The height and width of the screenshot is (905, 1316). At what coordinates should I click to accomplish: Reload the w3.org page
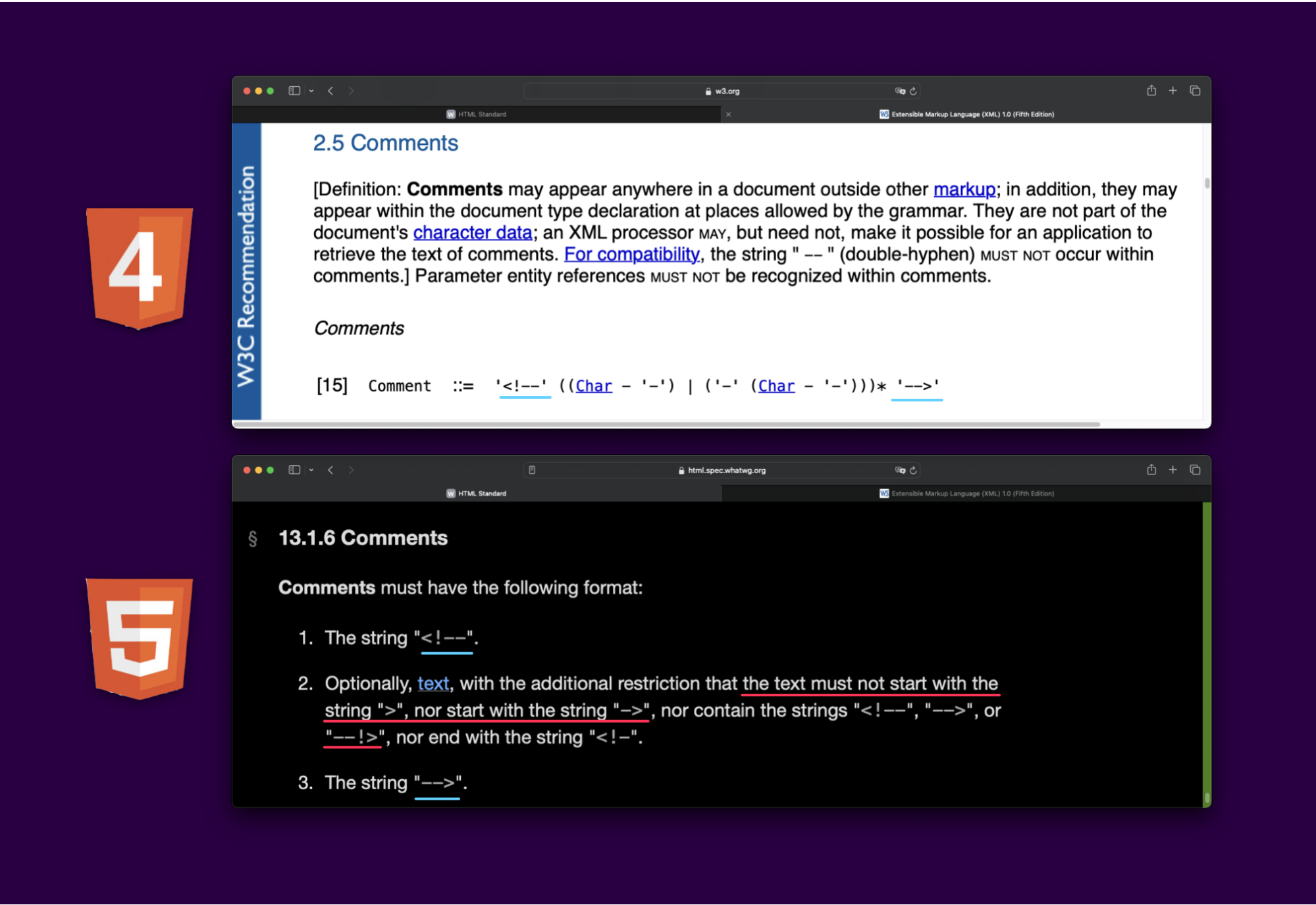point(914,91)
